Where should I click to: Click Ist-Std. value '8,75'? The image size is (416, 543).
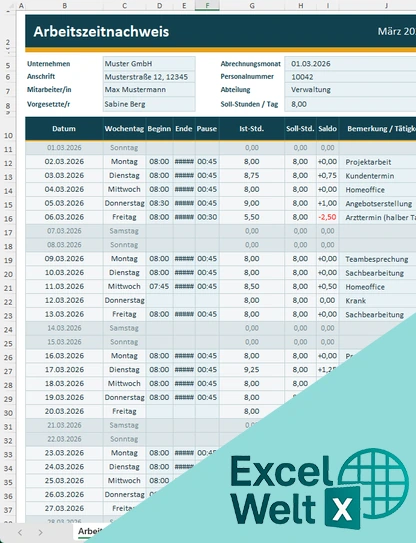click(251, 175)
